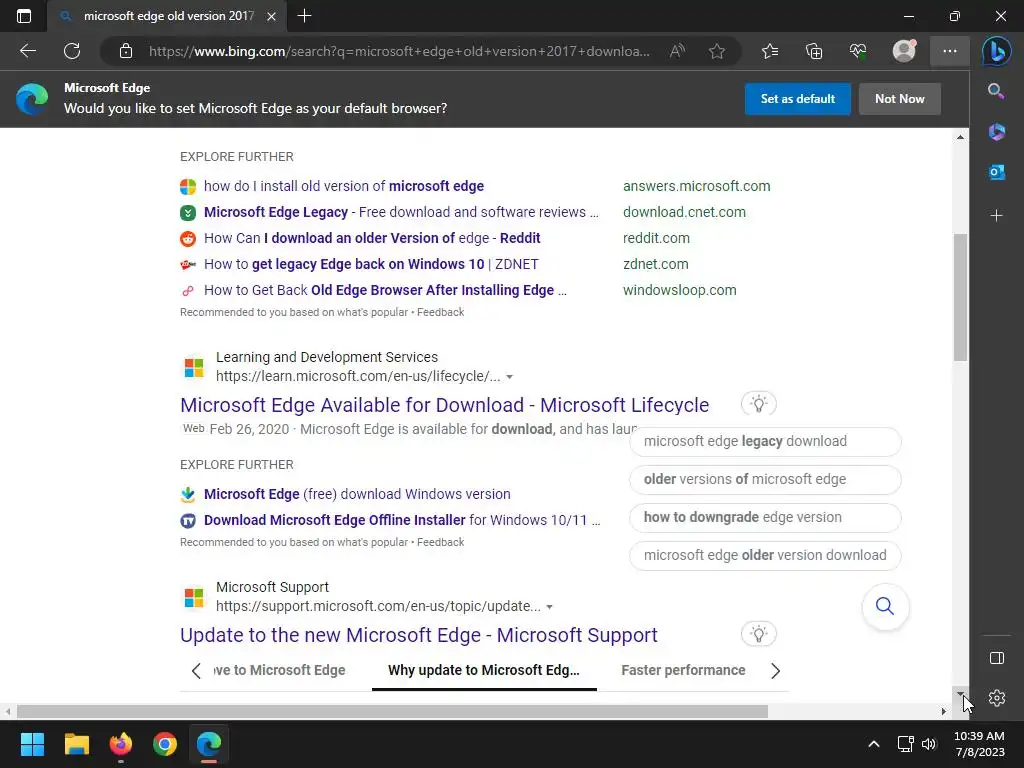Select suggestion microsoft edge legacy download
The height and width of the screenshot is (768, 1024).
pyautogui.click(x=765, y=441)
